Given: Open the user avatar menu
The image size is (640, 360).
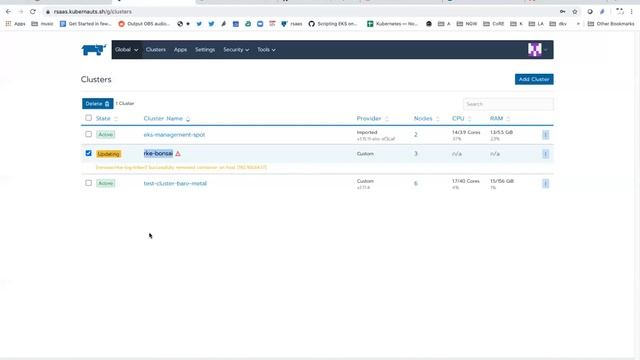Looking at the screenshot, I should tap(537, 50).
